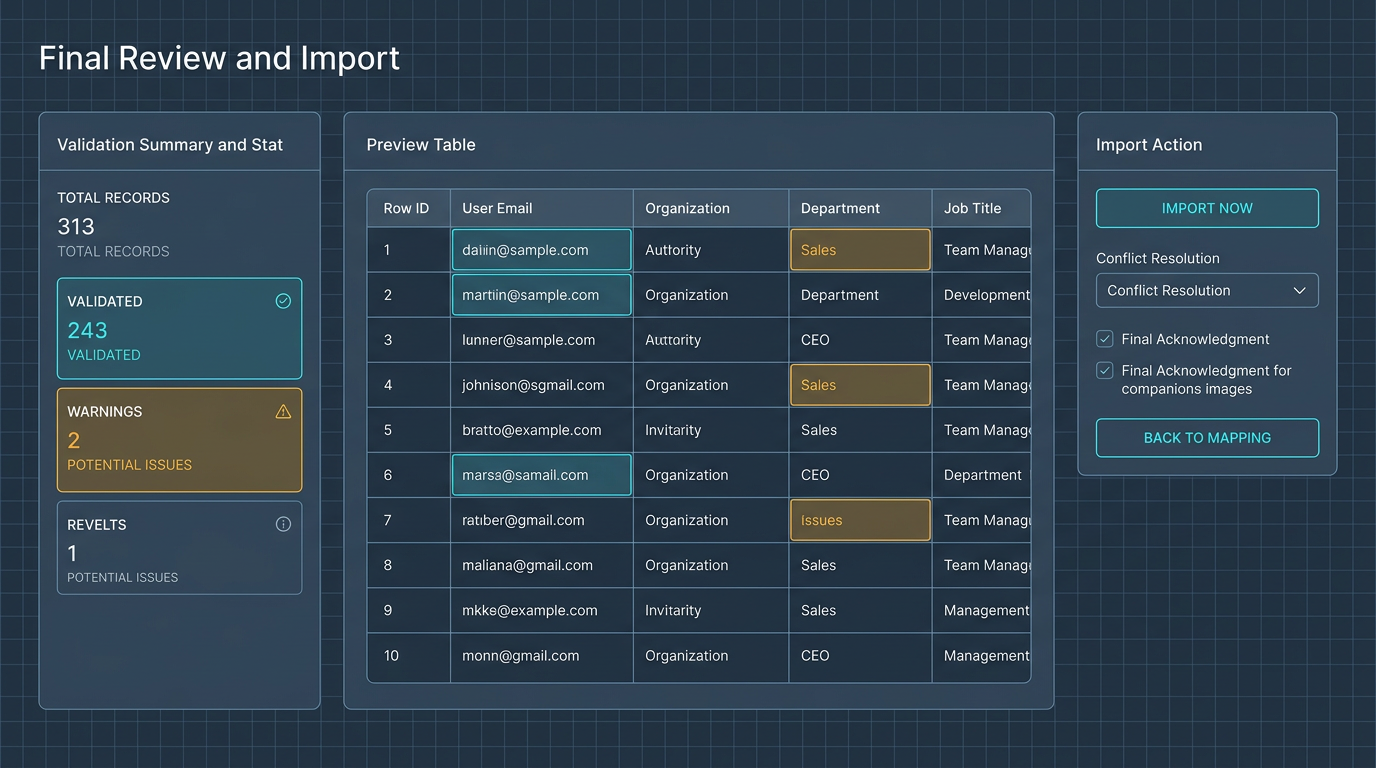Toggle the Final Acknowledgment checkbox
Screen dimensions: 1376x768
point(1104,338)
